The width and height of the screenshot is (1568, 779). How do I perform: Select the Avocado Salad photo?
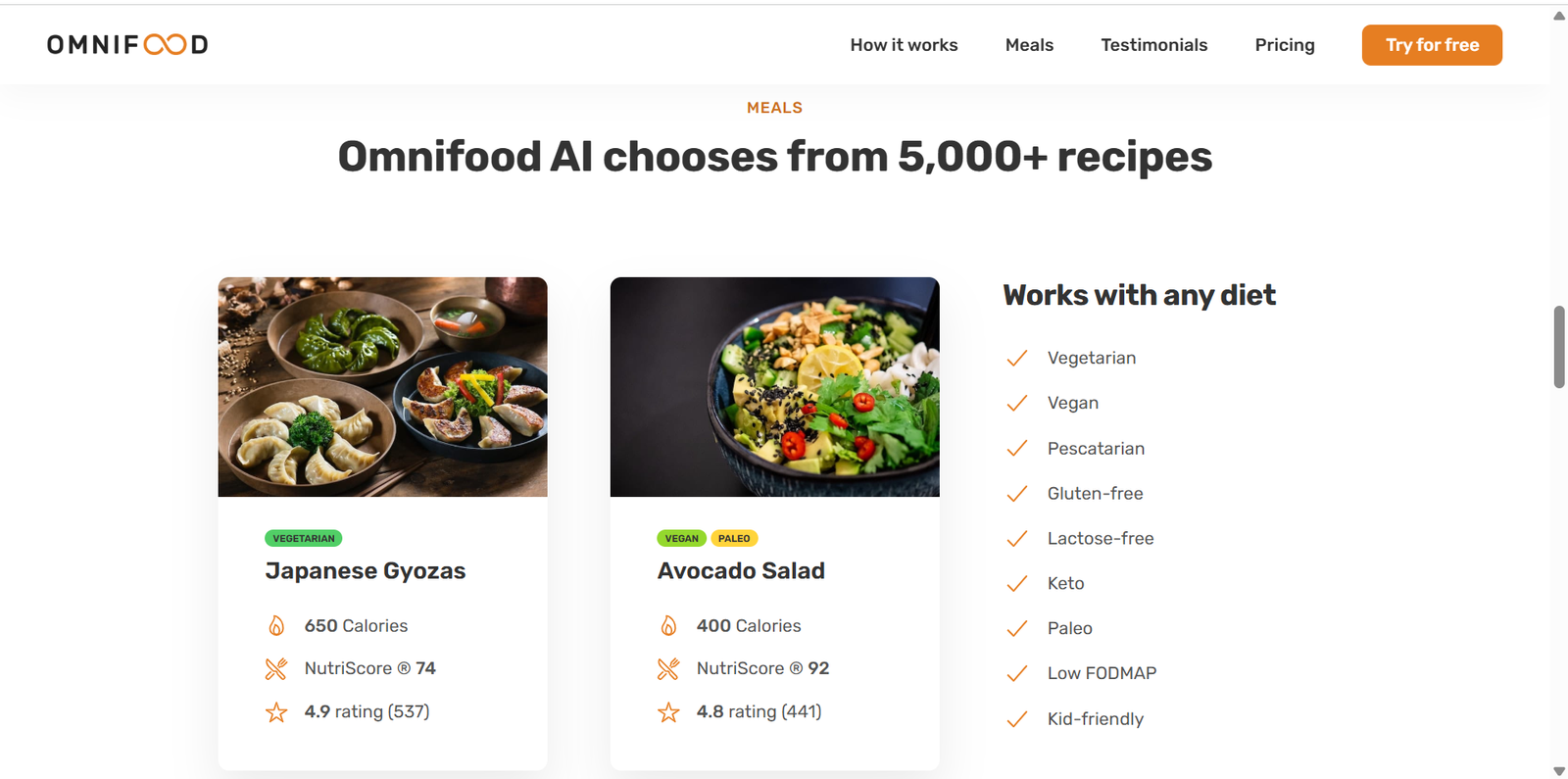click(774, 387)
